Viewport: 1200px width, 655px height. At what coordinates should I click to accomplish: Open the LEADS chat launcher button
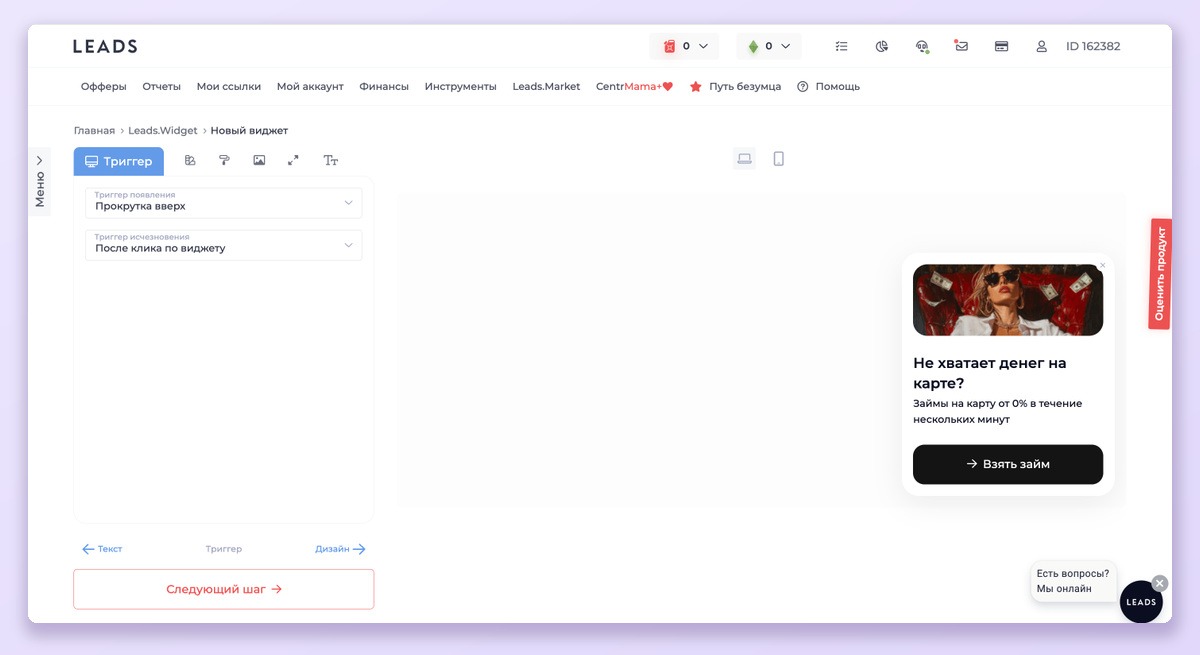[x=1141, y=602]
